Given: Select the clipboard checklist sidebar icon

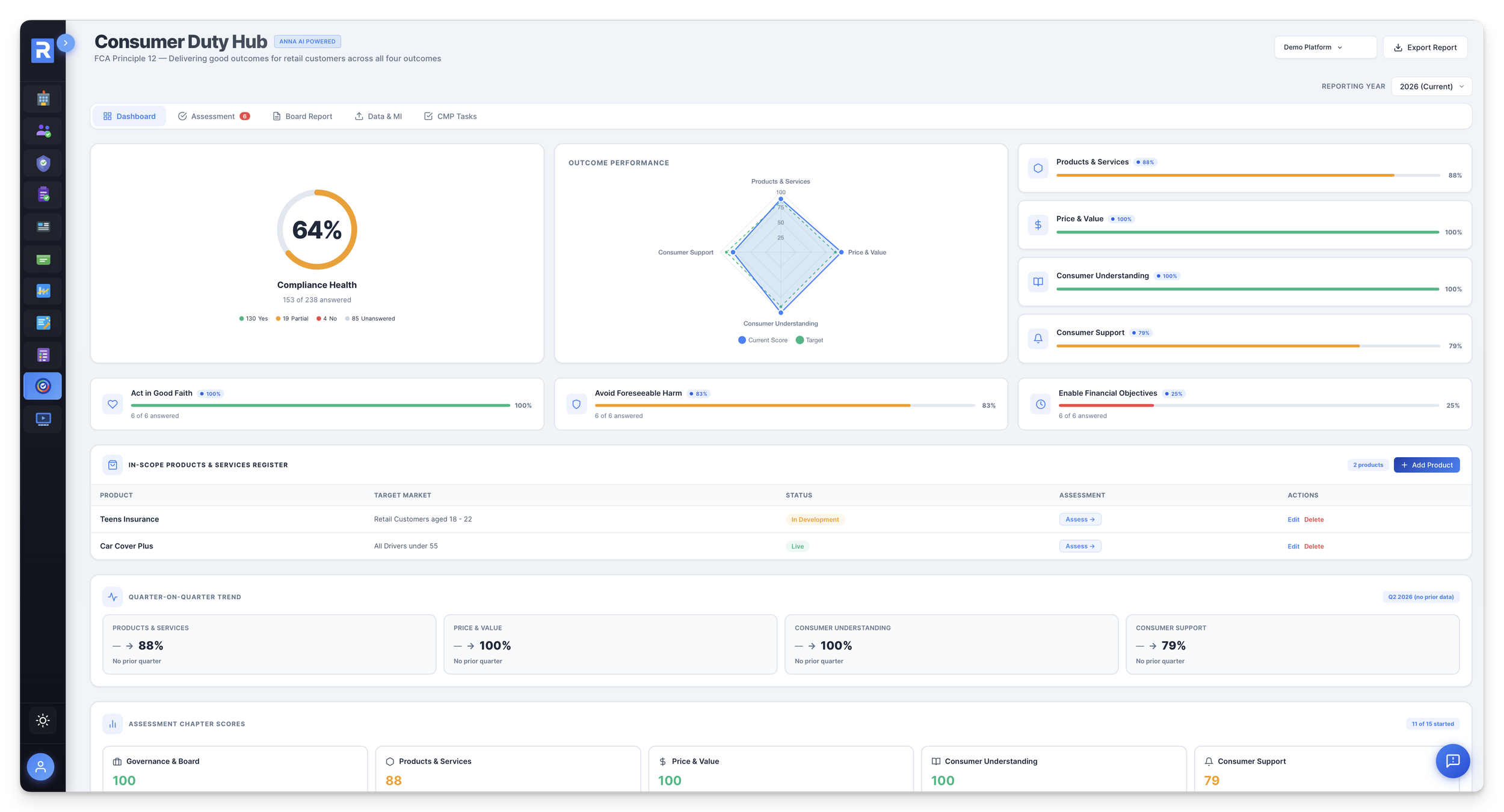Looking at the screenshot, I should click(x=42, y=194).
